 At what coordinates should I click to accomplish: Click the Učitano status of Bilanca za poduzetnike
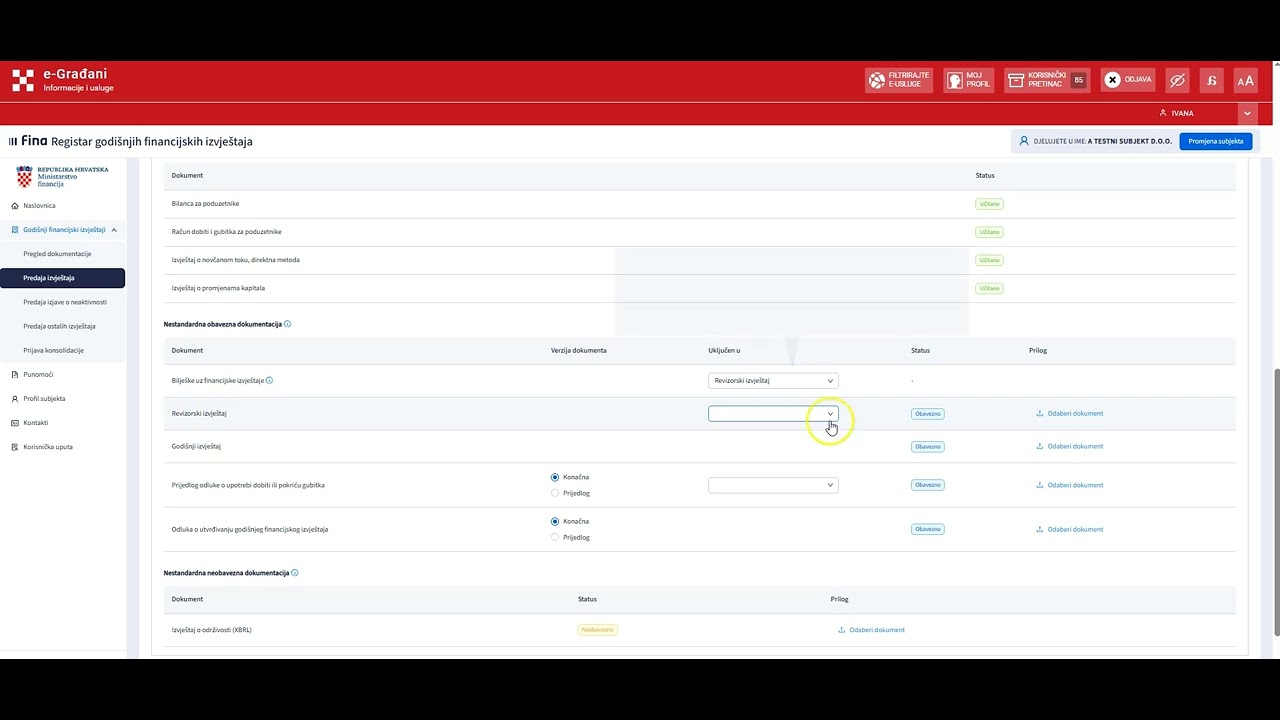click(x=989, y=204)
